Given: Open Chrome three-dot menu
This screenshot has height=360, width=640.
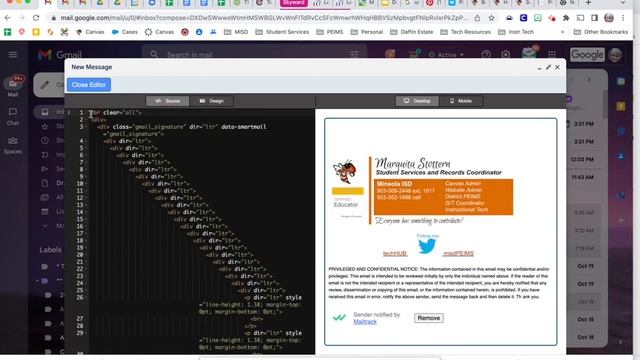Looking at the screenshot, I should point(623,18).
